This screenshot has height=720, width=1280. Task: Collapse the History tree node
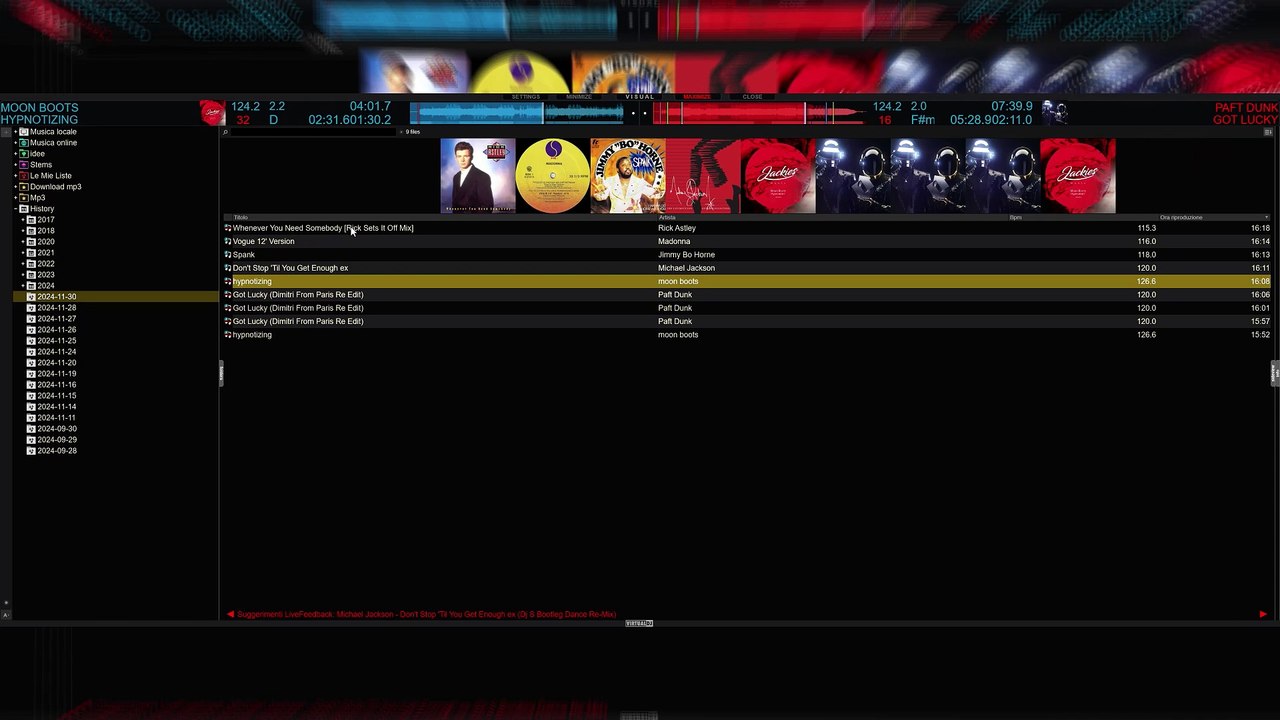pyautogui.click(x=16, y=209)
